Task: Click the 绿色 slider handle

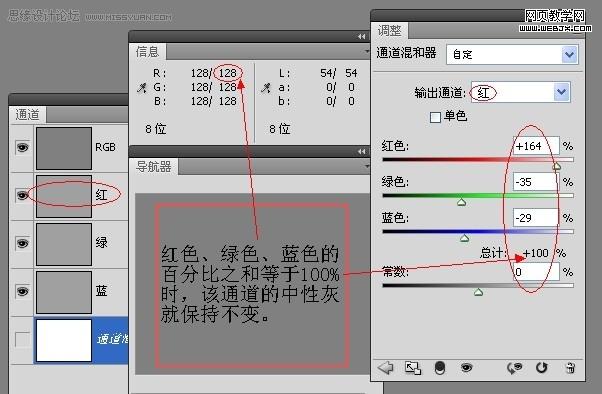Action: coord(461,202)
